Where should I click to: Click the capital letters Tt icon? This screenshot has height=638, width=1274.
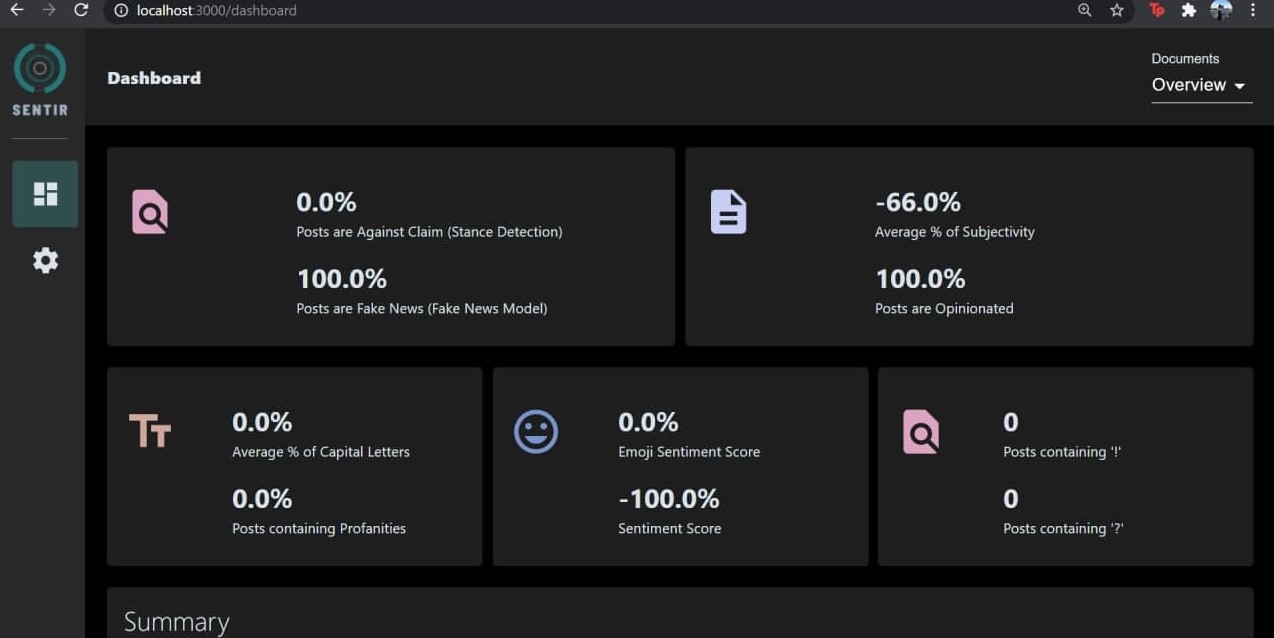pos(150,432)
